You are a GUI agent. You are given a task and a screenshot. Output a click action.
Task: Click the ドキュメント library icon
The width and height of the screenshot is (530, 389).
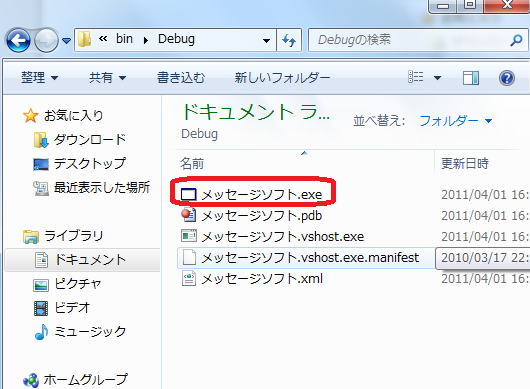(x=41, y=260)
